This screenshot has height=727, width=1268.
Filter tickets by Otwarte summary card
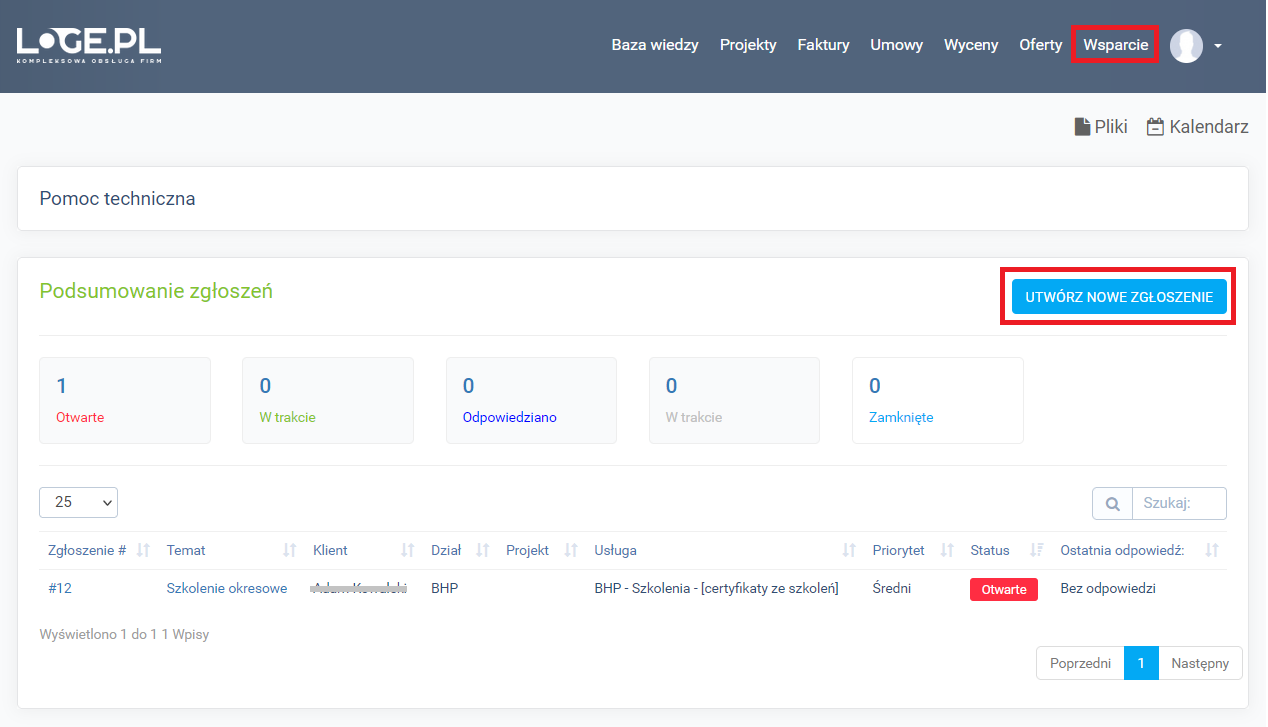(124, 400)
